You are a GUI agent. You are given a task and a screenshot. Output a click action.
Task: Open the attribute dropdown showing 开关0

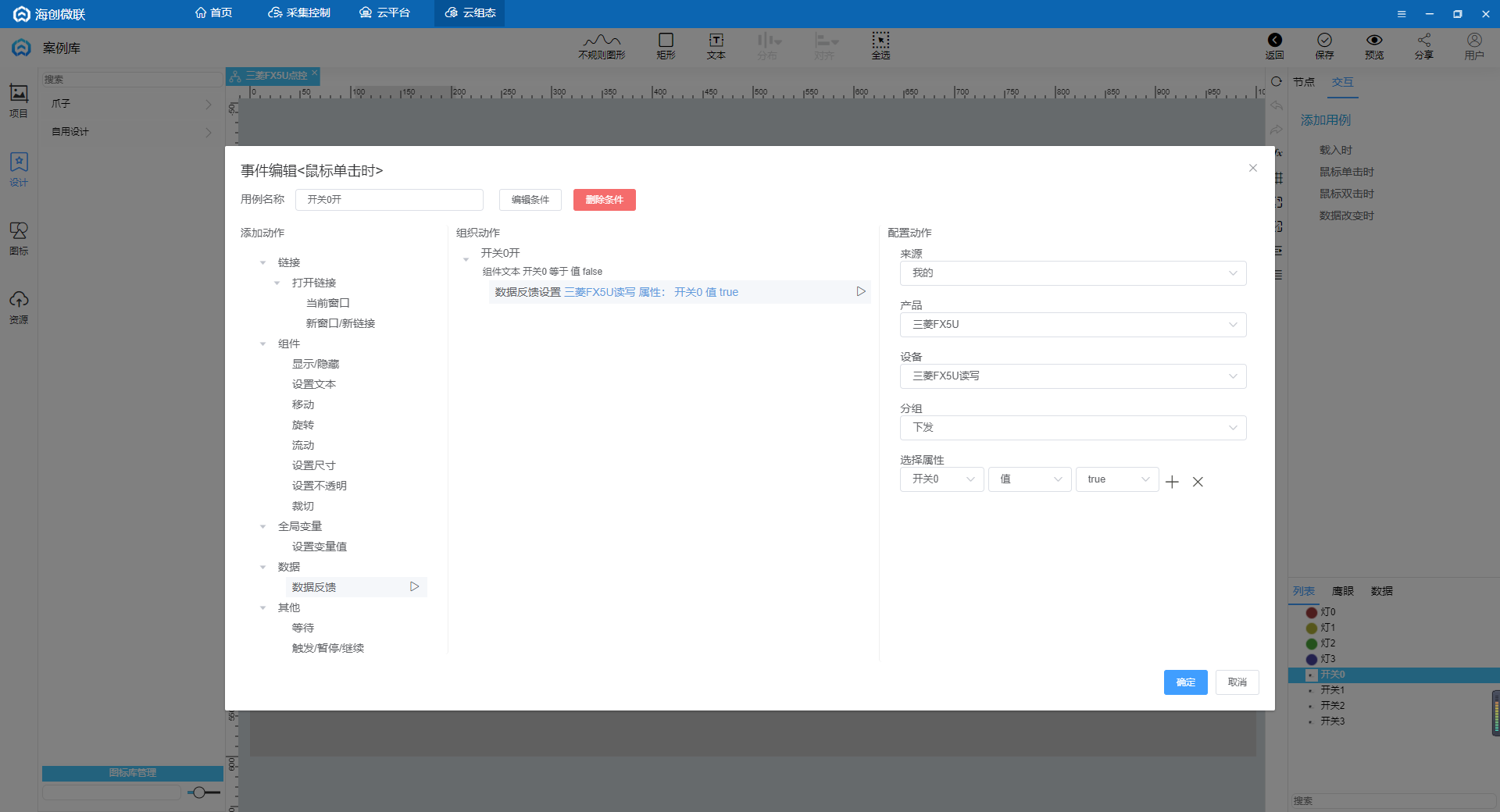tap(941, 479)
